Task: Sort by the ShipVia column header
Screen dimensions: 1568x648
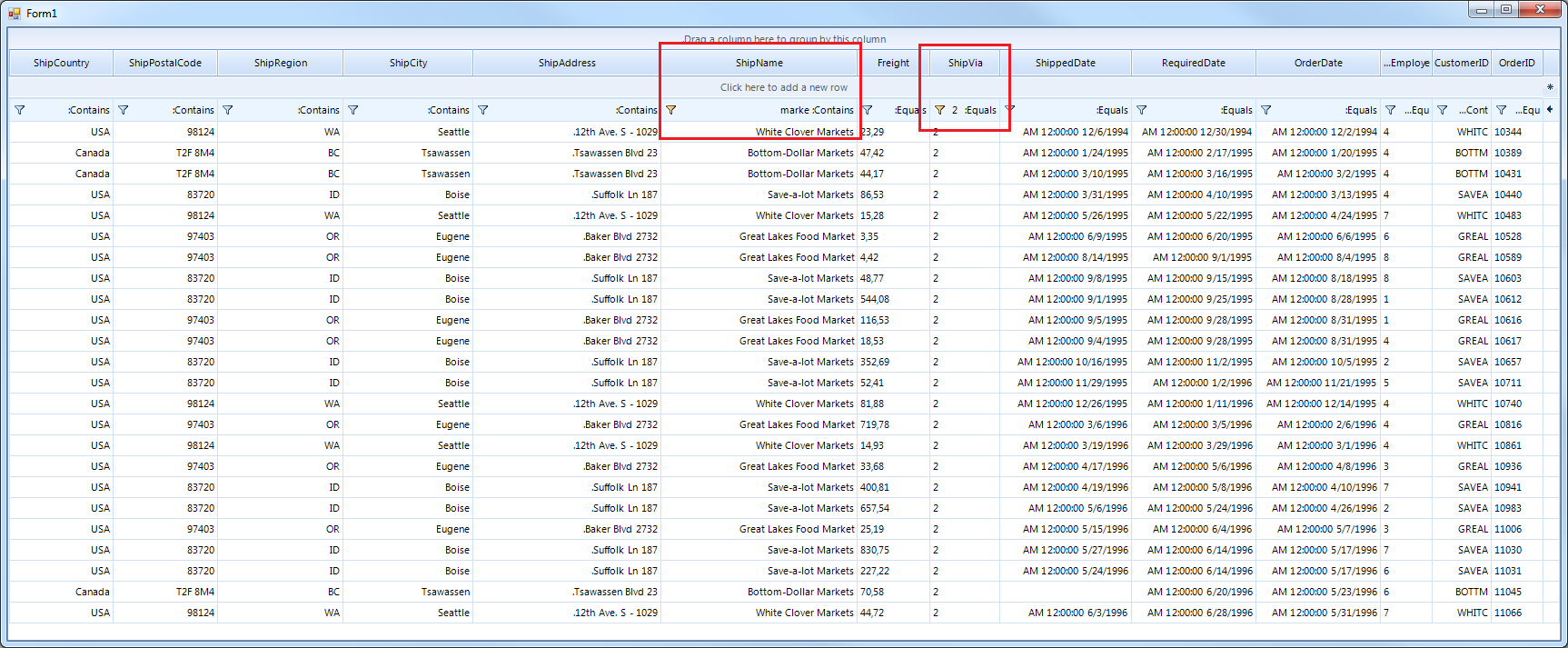Action: (965, 63)
